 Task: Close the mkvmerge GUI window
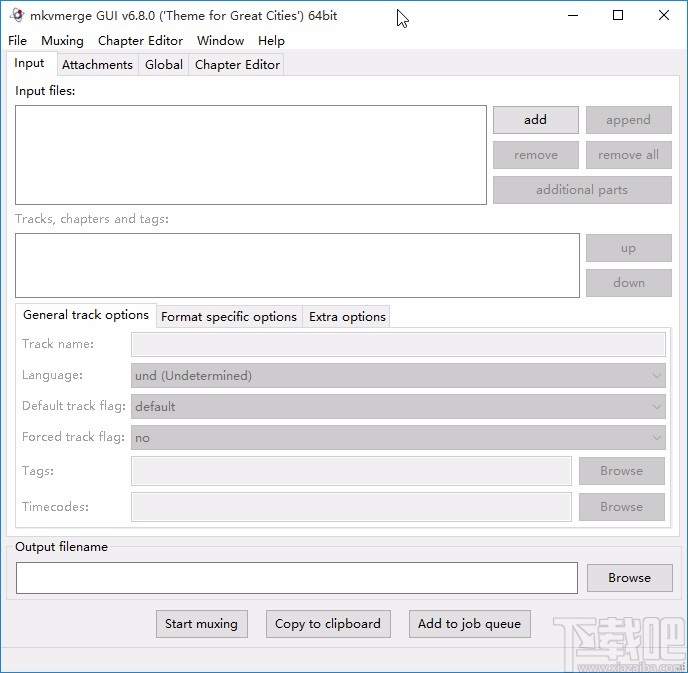point(664,15)
